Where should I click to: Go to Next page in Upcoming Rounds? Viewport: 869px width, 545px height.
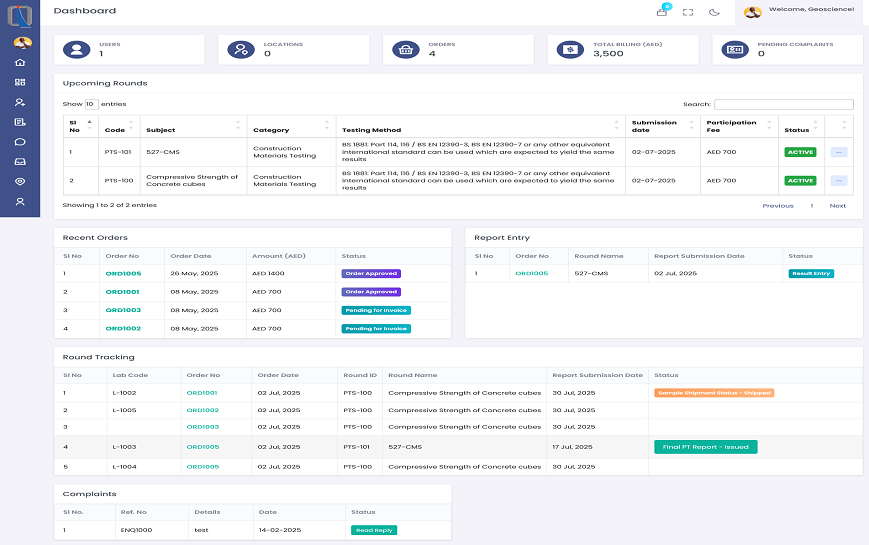(837, 206)
